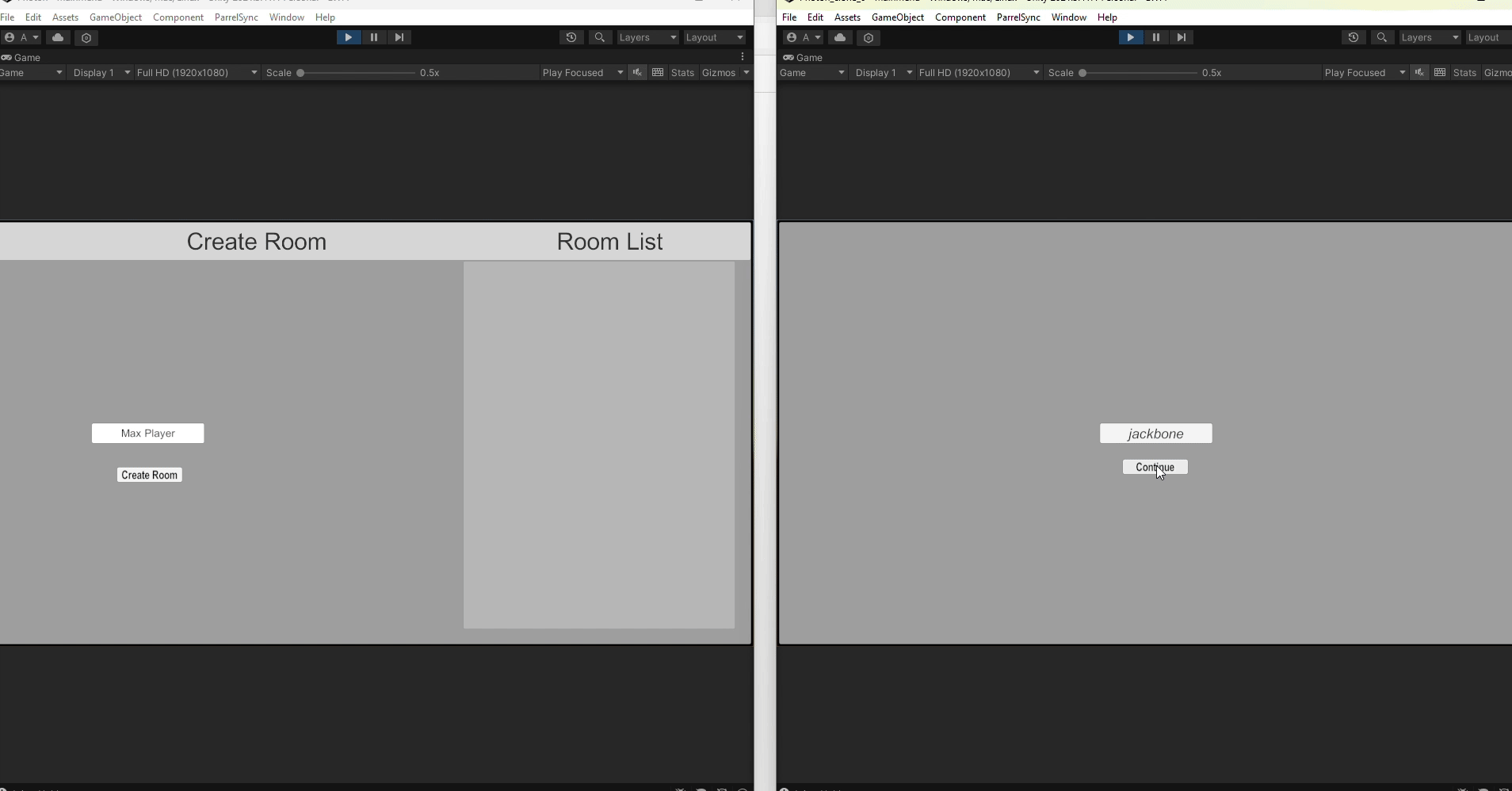Viewport: 1512px width, 791px height.
Task: Click Scale slider handle in left Game view
Action: [x=300, y=72]
